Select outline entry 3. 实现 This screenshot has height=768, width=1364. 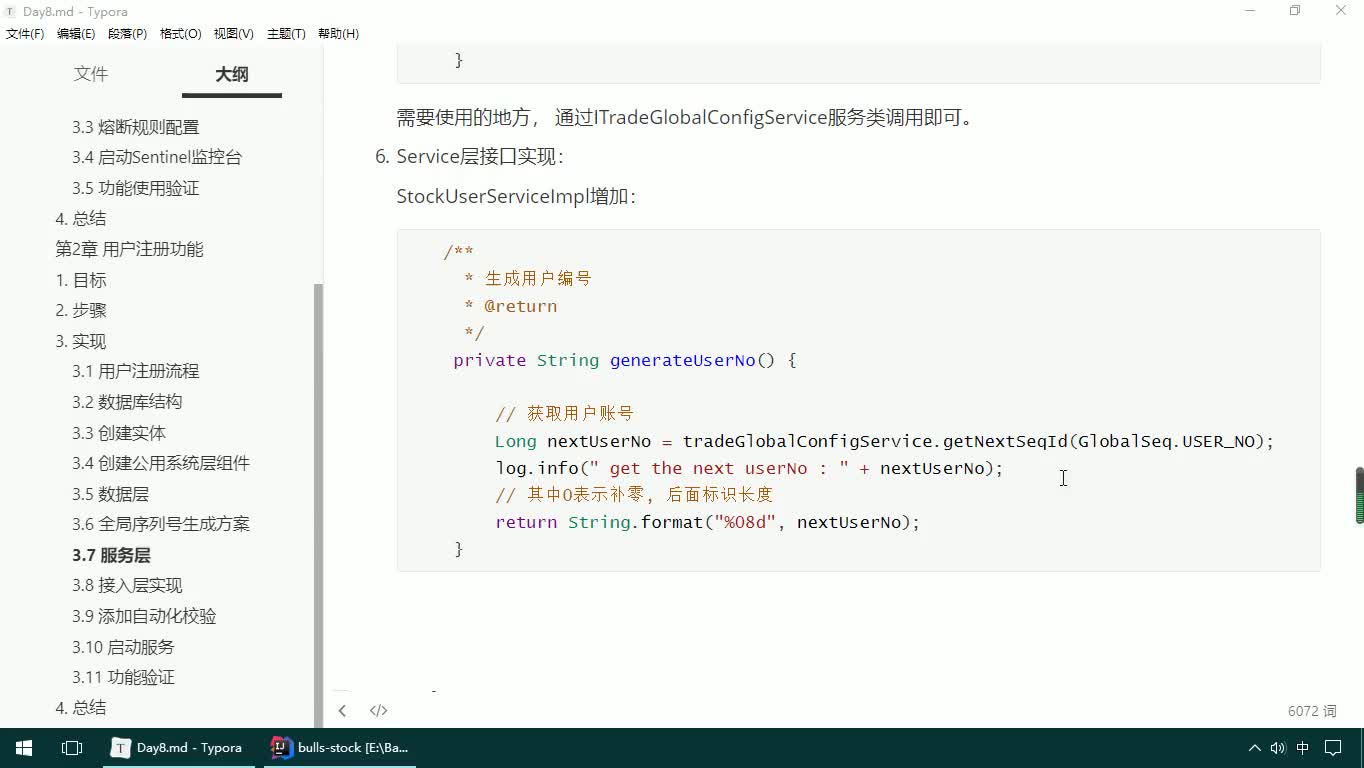pyautogui.click(x=81, y=341)
